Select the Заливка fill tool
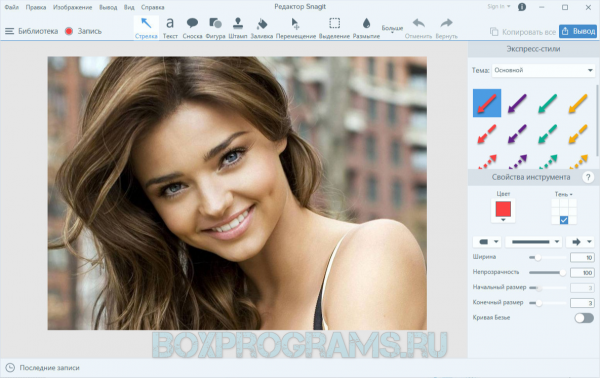 click(x=262, y=28)
